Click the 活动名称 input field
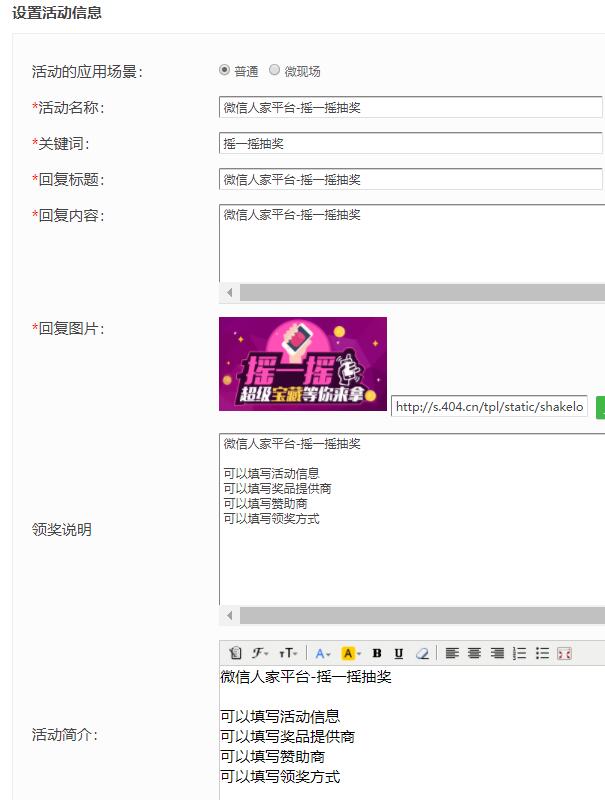 (x=411, y=107)
